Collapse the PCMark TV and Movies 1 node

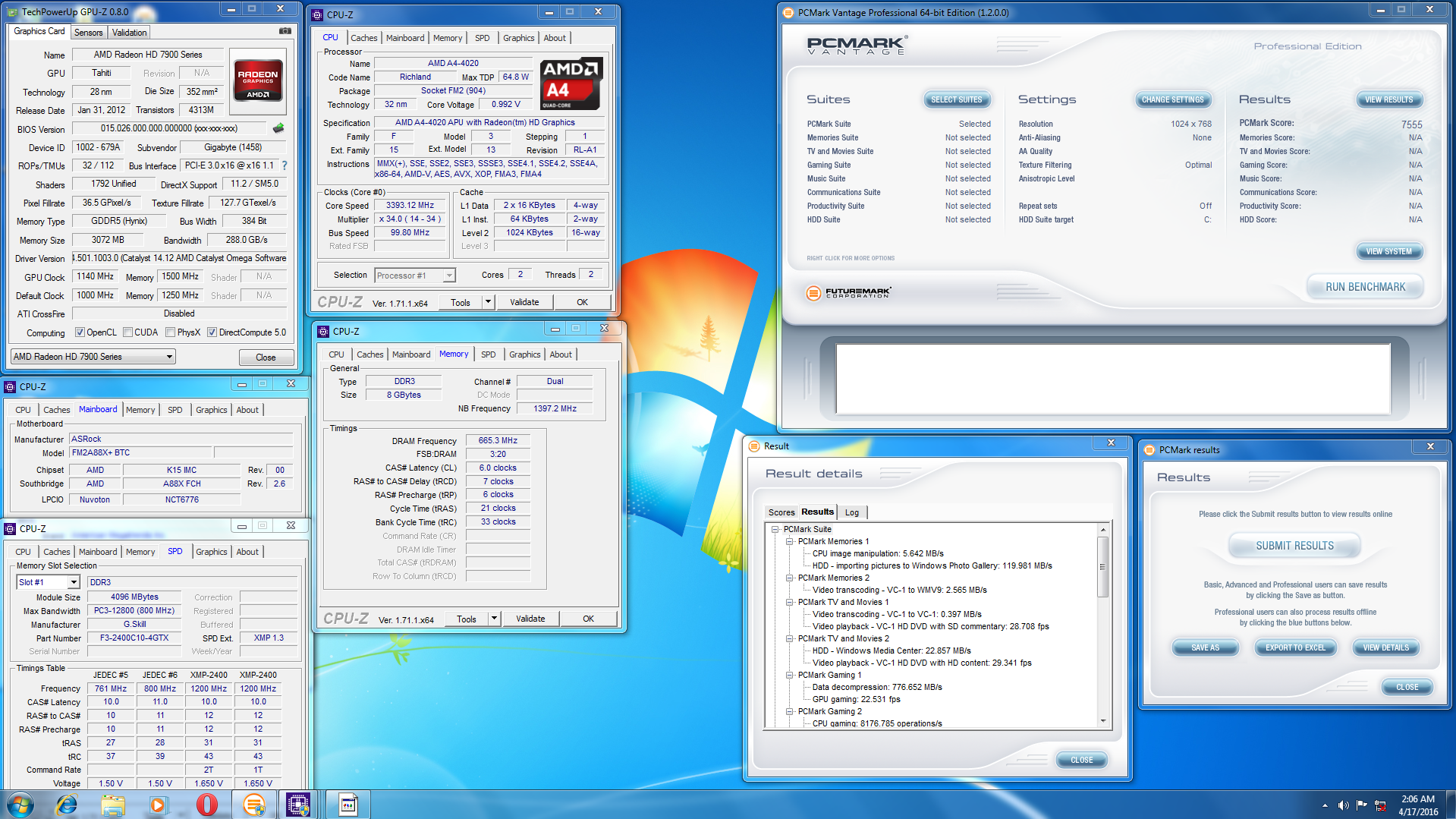pyautogui.click(x=790, y=602)
